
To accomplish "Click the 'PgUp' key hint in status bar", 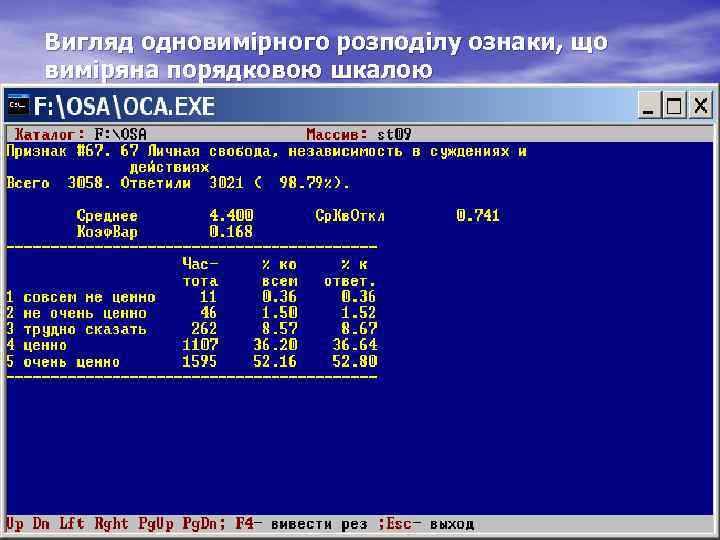I will click(156, 523).
